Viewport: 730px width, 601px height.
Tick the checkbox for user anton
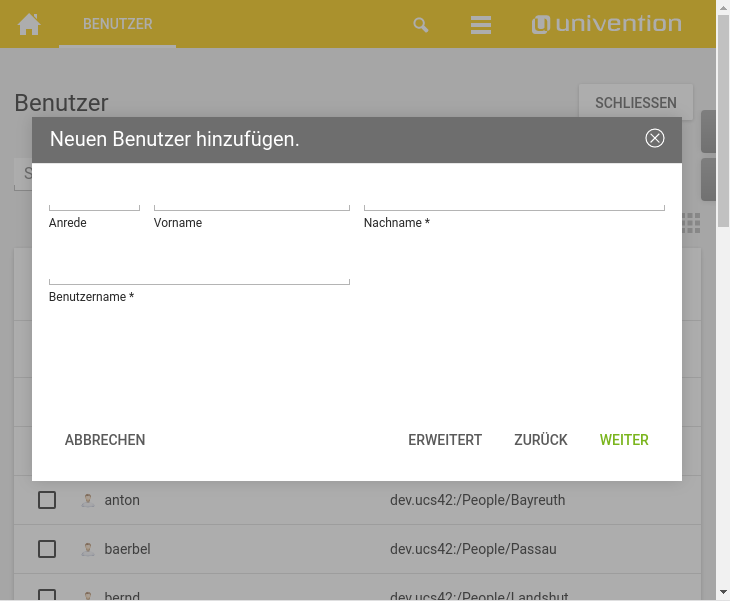coord(47,500)
